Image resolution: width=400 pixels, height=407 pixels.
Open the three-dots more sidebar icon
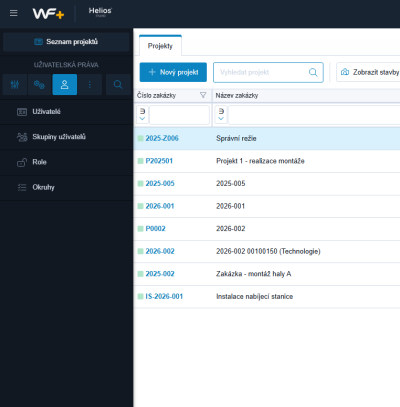[90, 85]
